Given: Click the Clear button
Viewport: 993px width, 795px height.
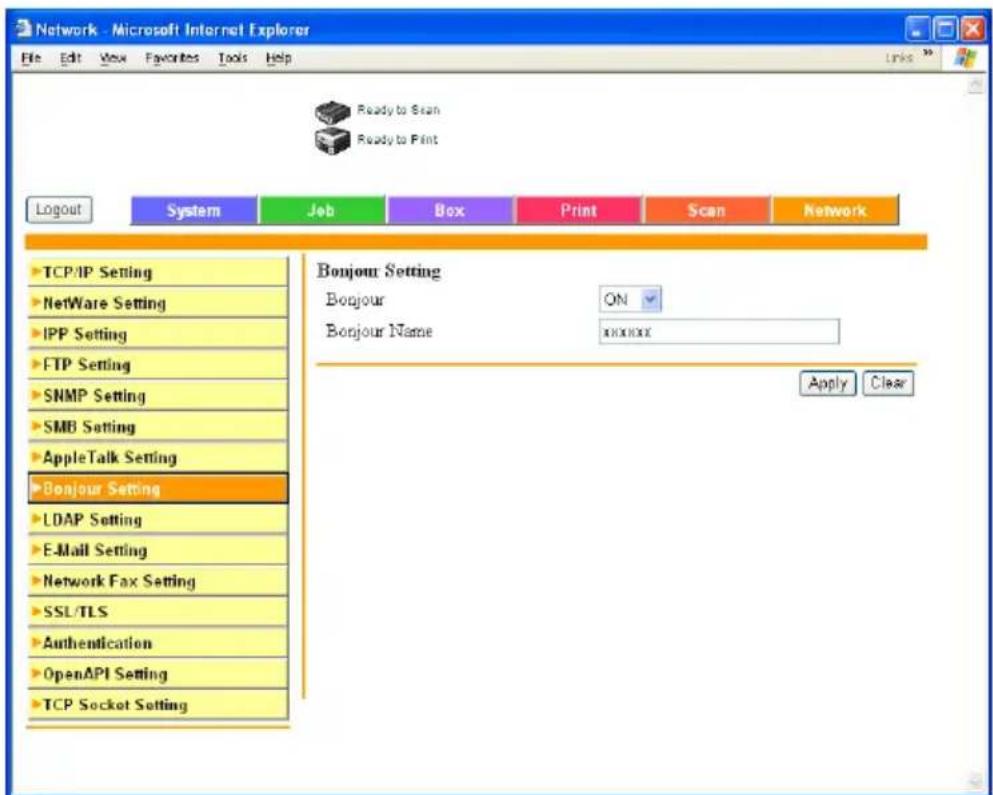Looking at the screenshot, I should click(888, 383).
